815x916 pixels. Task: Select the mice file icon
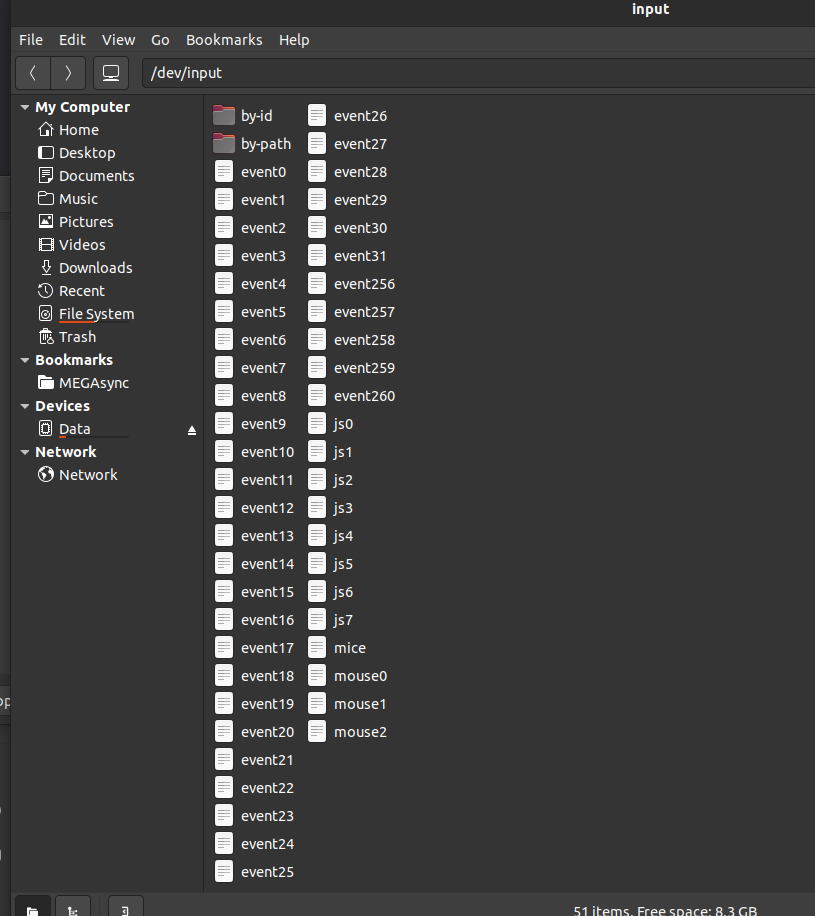[317, 648]
